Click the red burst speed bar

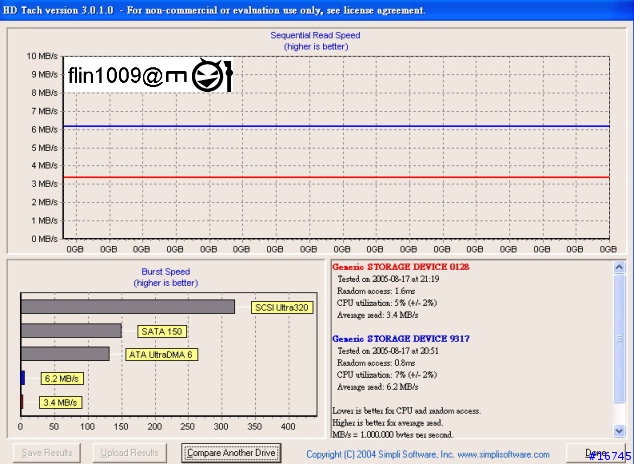pyautogui.click(x=22, y=402)
